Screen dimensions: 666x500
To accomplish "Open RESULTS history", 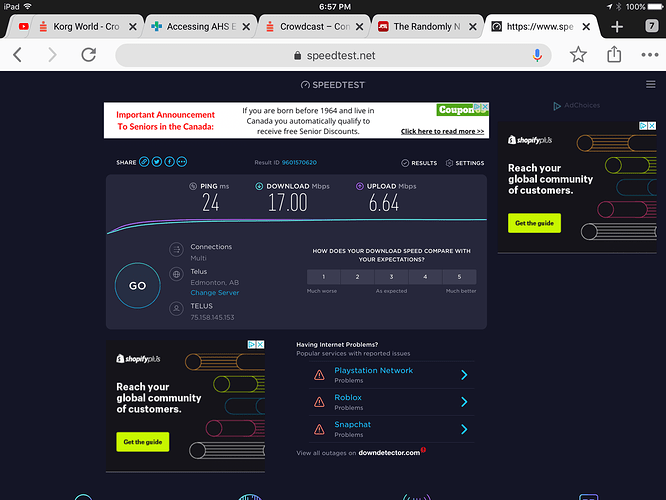I will coord(419,163).
